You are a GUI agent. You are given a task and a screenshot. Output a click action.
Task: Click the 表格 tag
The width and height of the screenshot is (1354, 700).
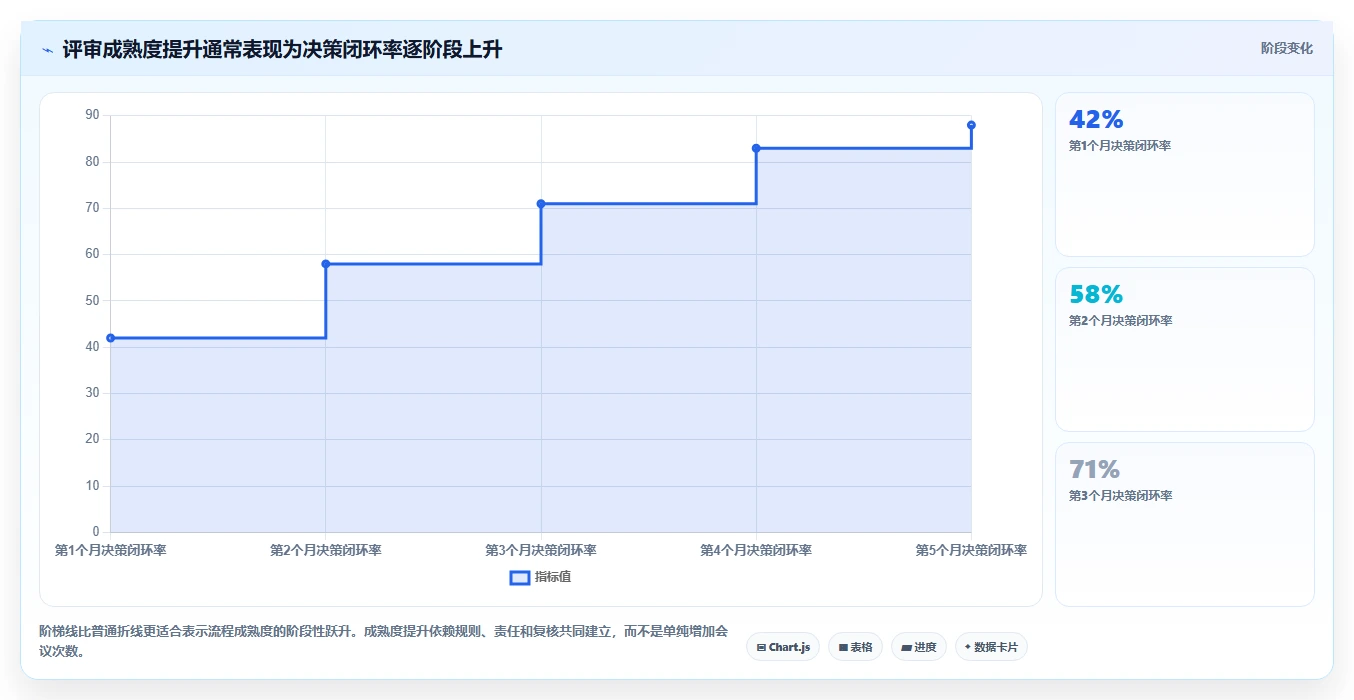pos(855,647)
